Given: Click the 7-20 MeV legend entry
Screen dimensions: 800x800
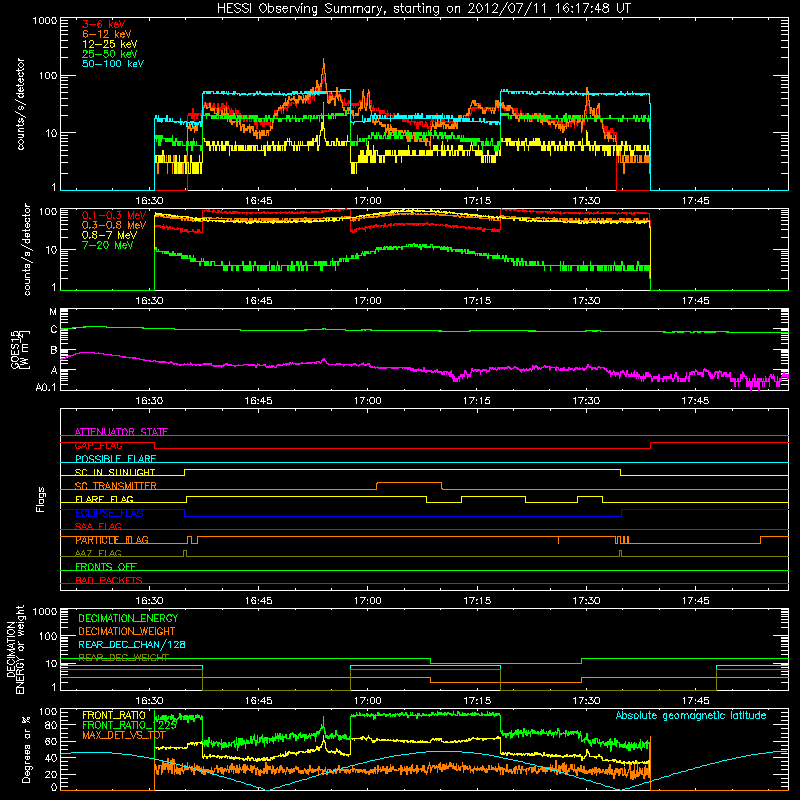Looking at the screenshot, I should tap(108, 245).
